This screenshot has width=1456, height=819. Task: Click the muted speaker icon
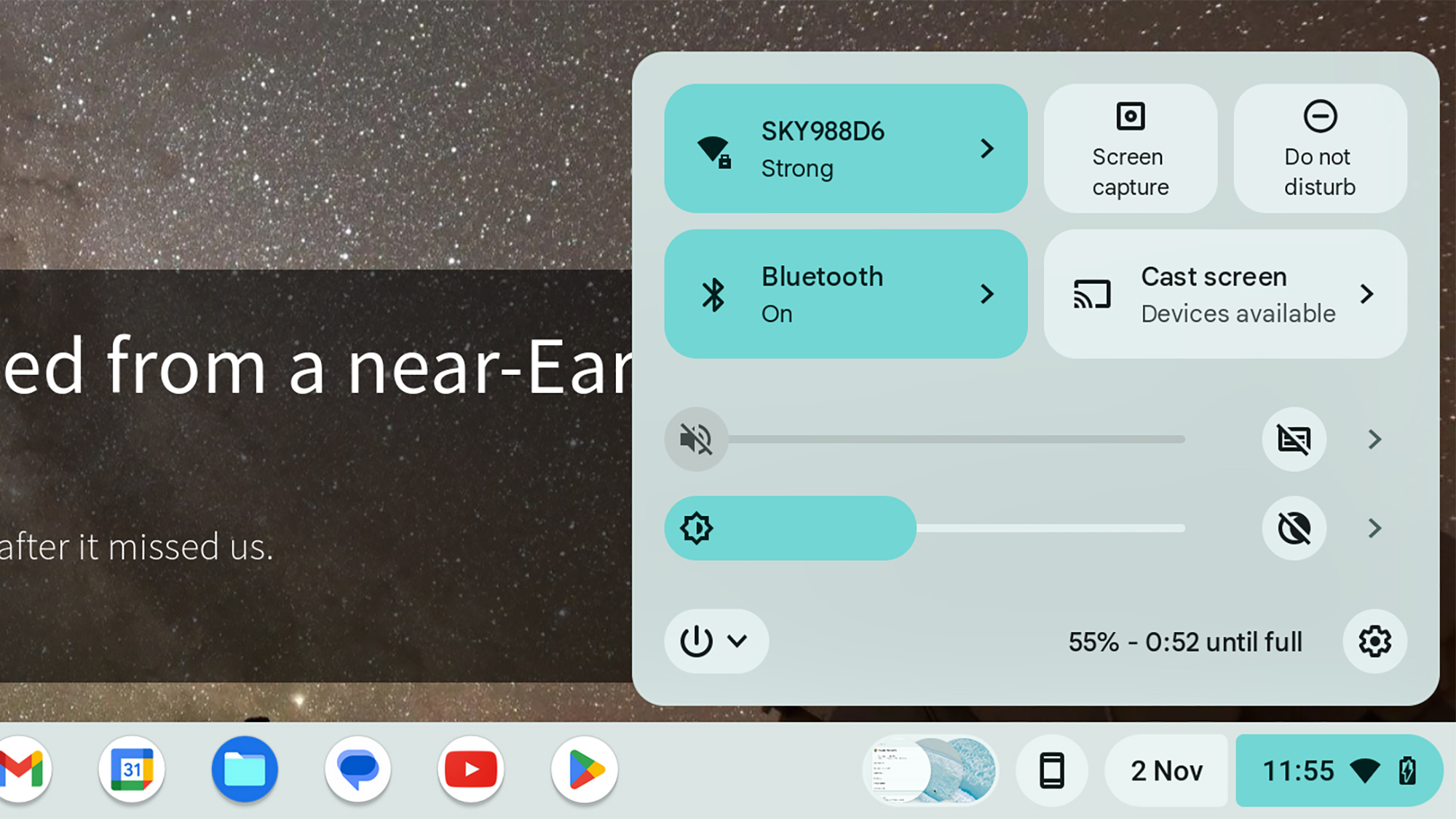[696, 439]
